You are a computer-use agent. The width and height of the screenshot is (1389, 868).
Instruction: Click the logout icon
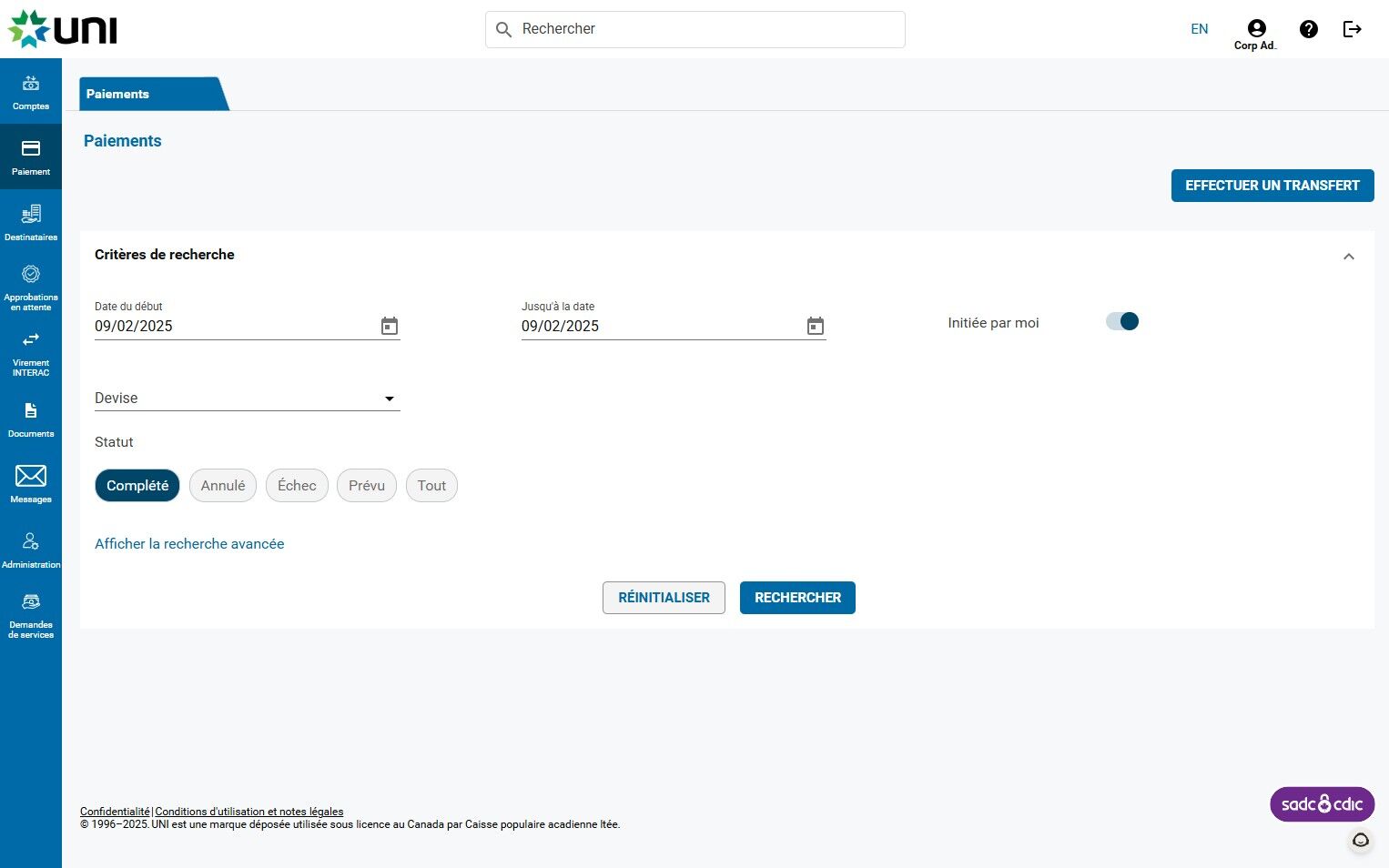1353,29
